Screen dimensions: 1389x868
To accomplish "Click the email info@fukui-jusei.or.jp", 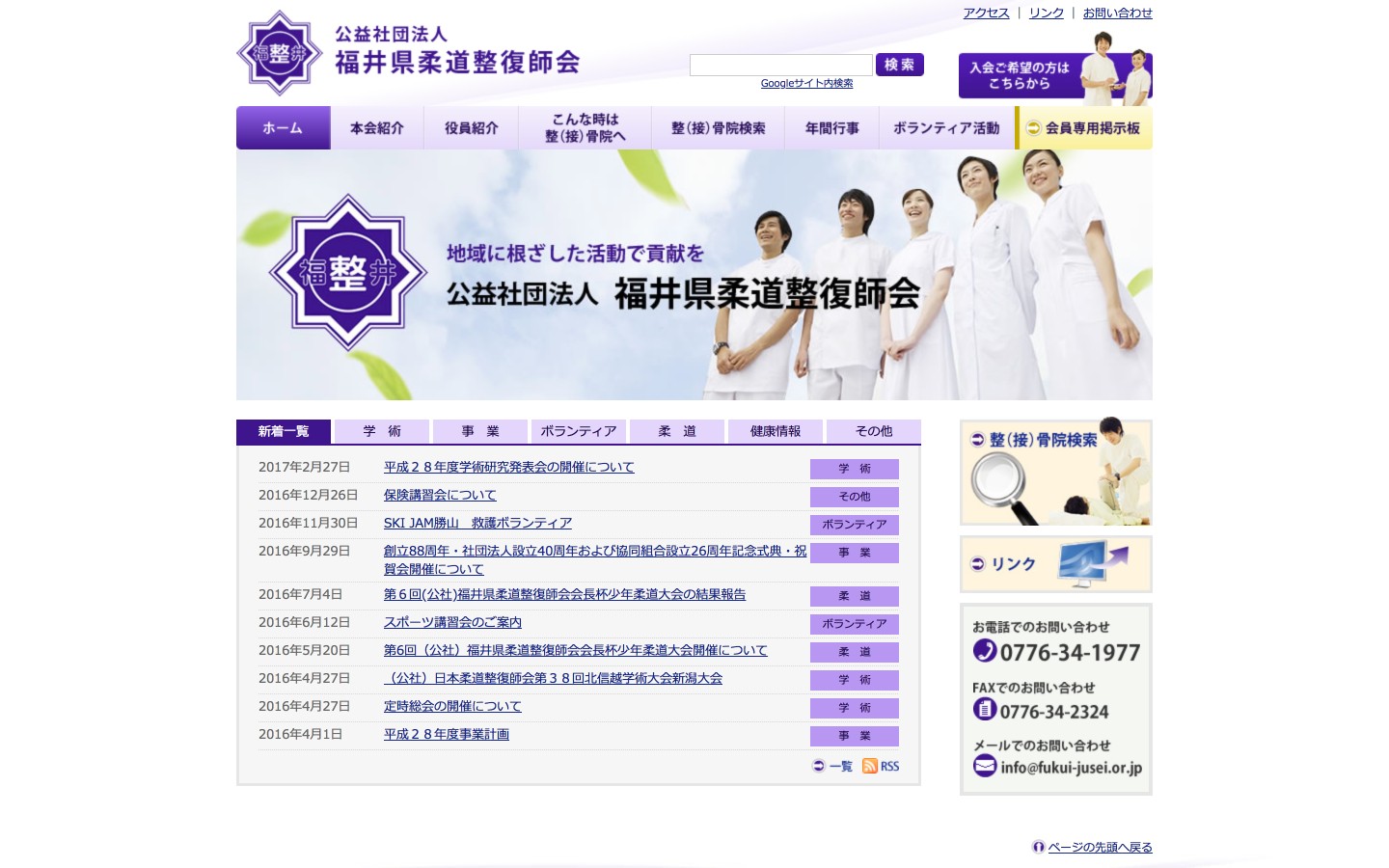I will (x=1072, y=768).
